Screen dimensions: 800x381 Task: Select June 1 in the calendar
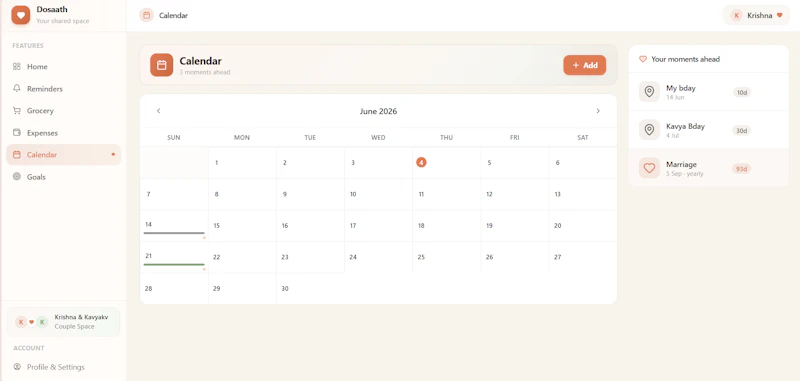coord(242,163)
